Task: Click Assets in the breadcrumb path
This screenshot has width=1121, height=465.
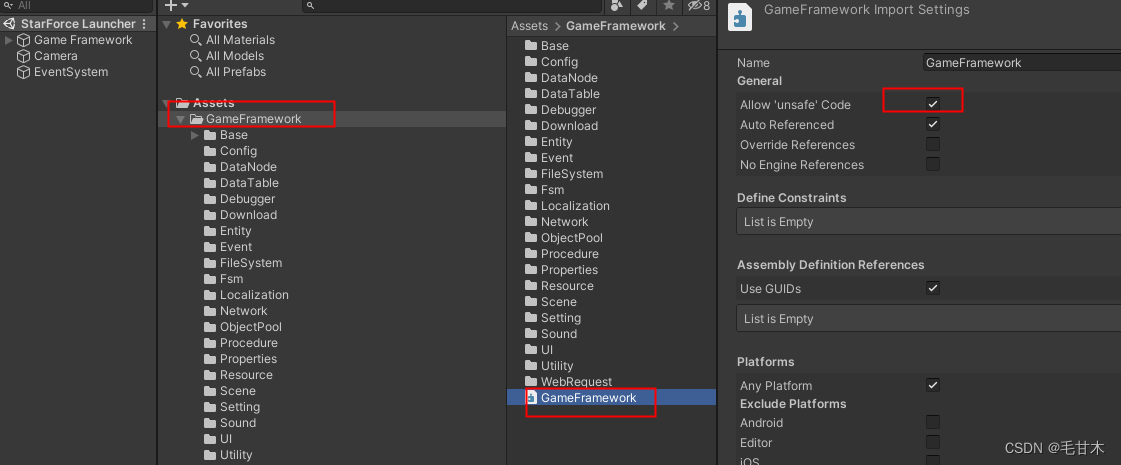Action: coord(529,26)
